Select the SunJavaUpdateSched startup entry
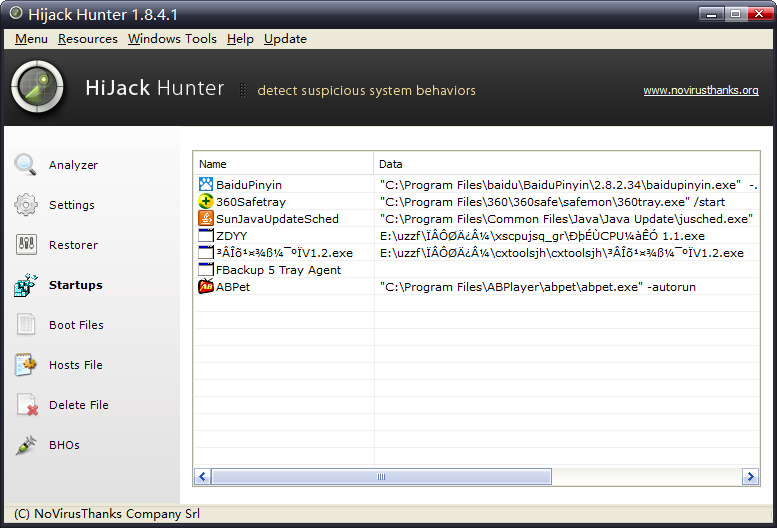The height and width of the screenshot is (528, 777). click(x=276, y=219)
